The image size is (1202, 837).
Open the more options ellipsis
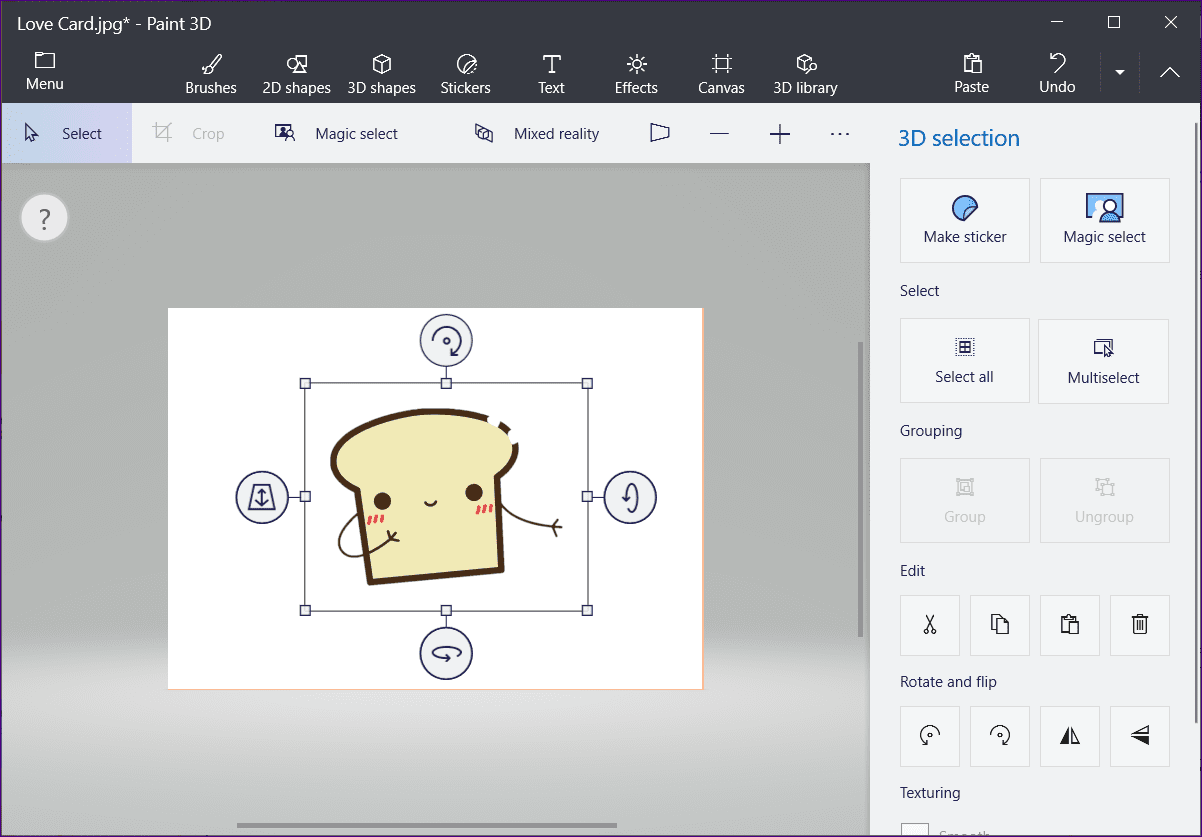point(840,133)
